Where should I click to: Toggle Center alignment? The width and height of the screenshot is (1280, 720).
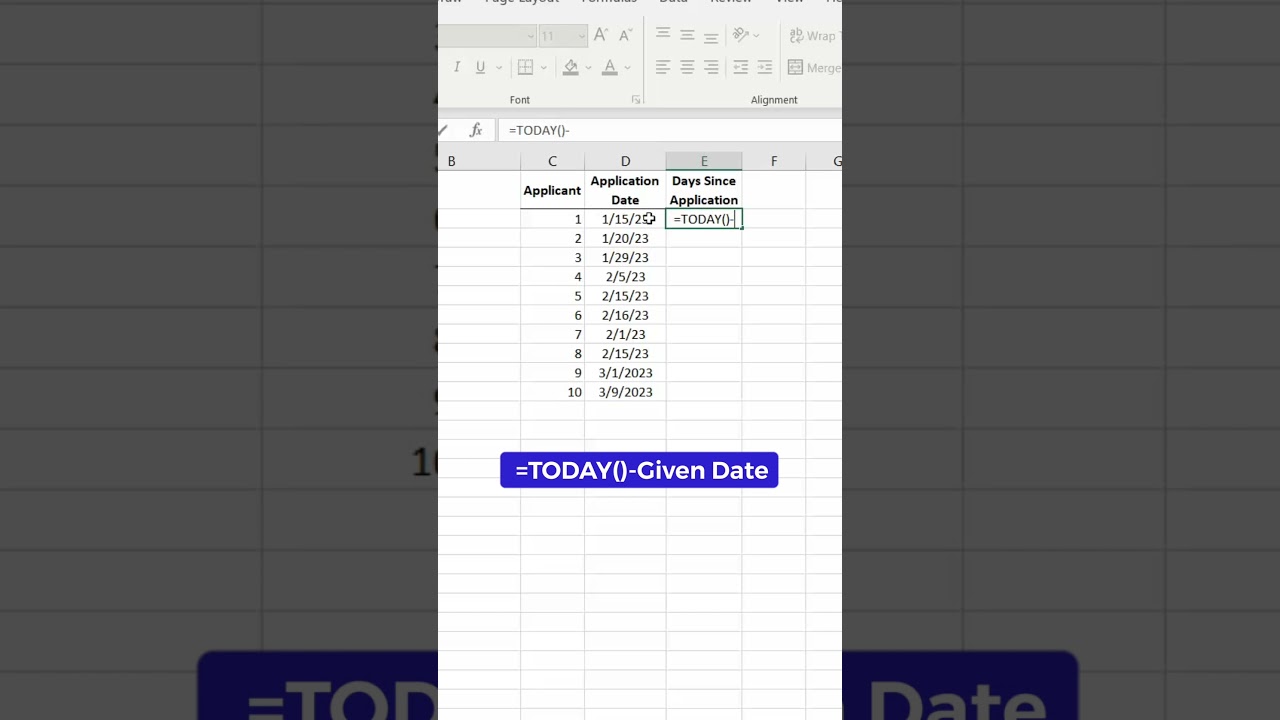pos(686,66)
